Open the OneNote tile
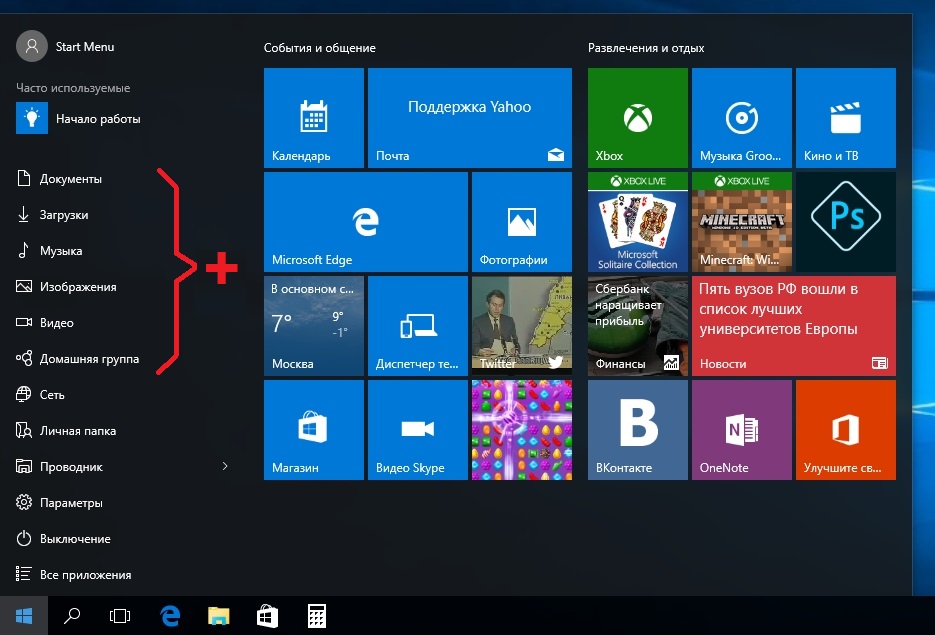This screenshot has width=935, height=635. click(742, 430)
